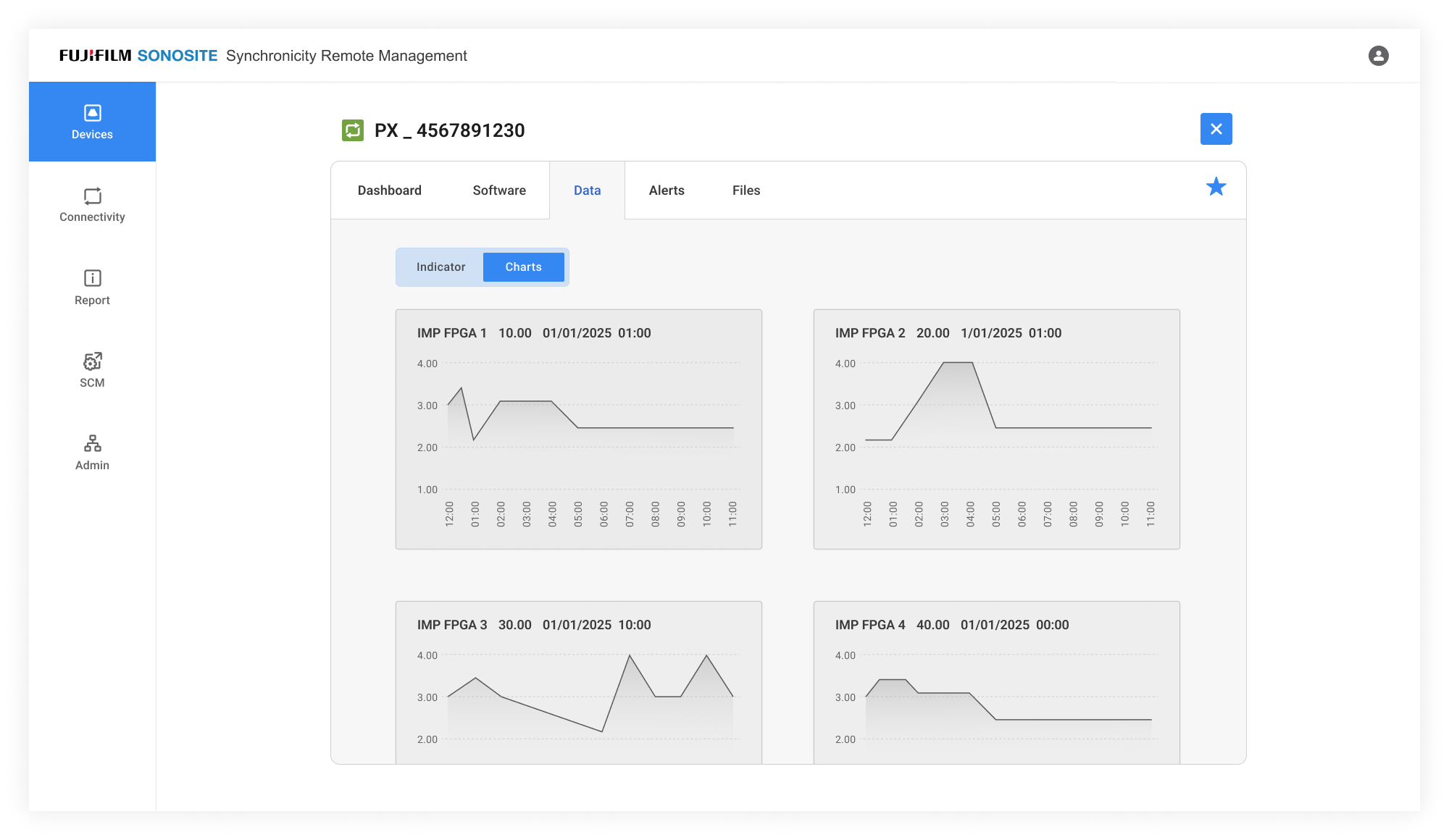Open the Software tab
The height and width of the screenshot is (840, 1449).
[x=499, y=190]
